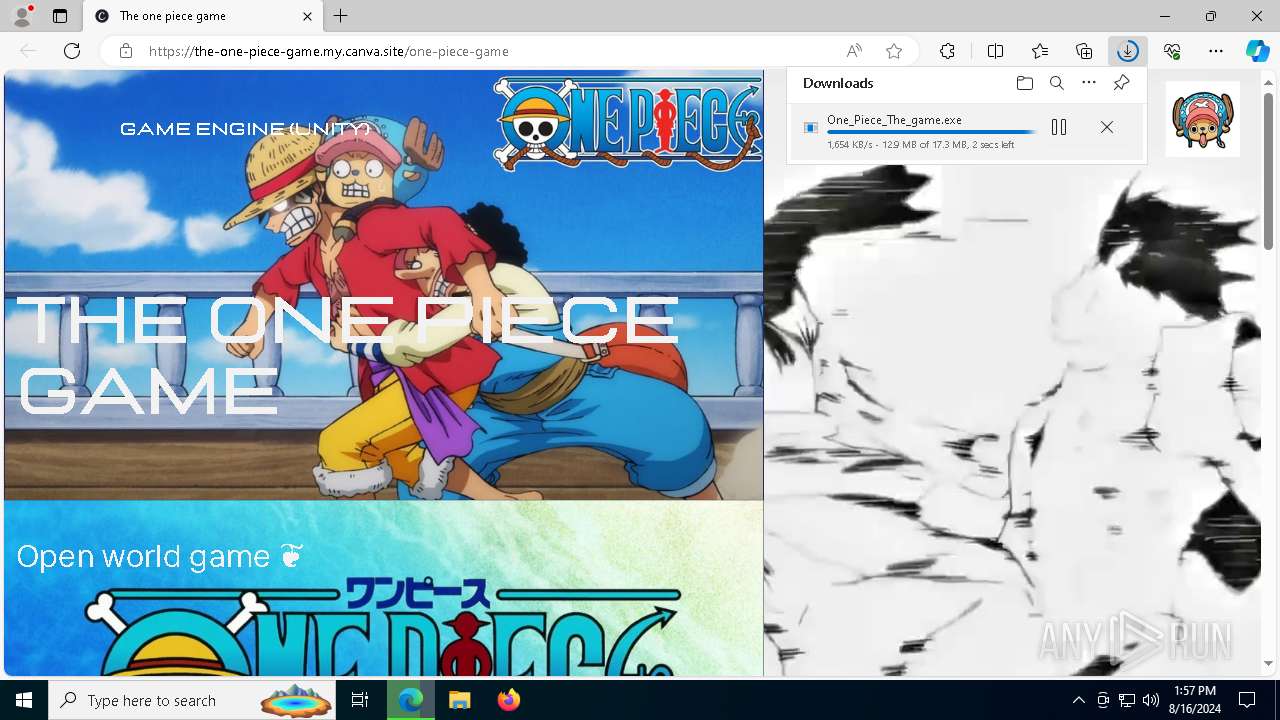Click the address bar URL

click(x=329, y=51)
